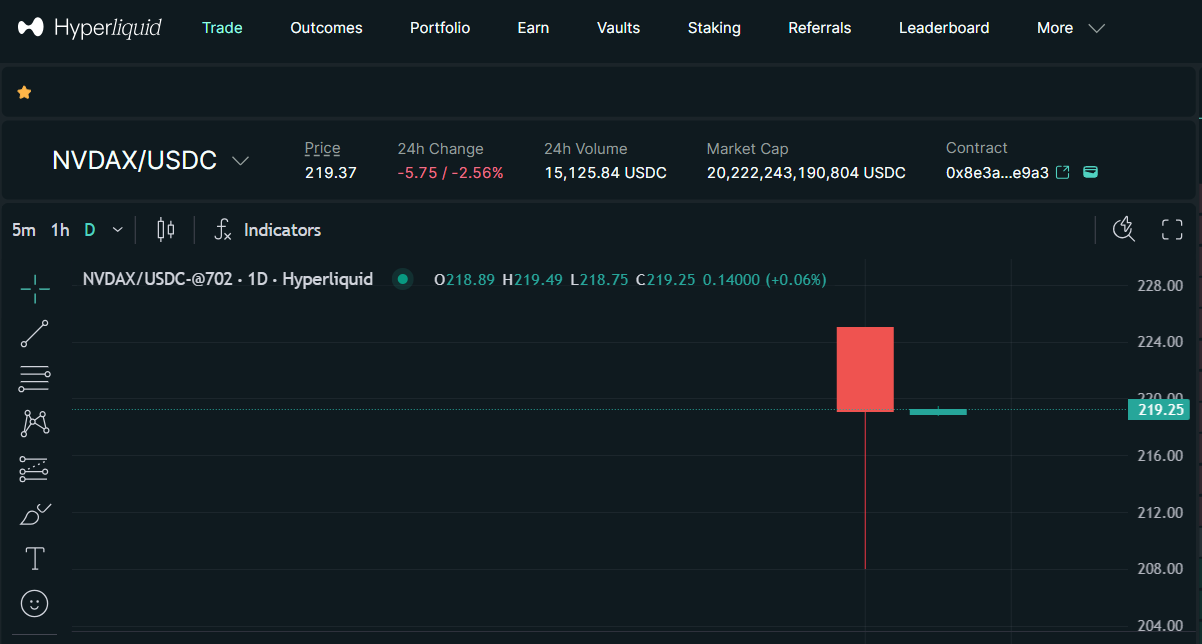
Task: Select the horizontal lines Fibonacci tool
Action: click(35, 378)
